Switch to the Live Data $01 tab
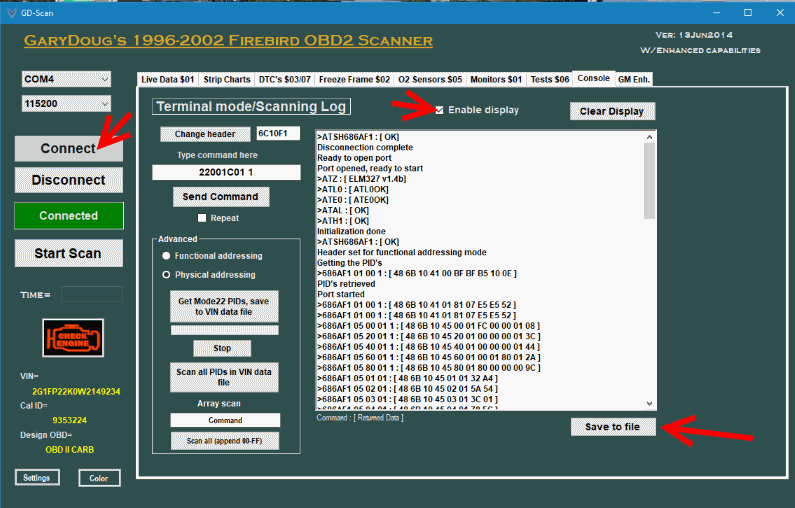The width and height of the screenshot is (795, 508). [168, 78]
